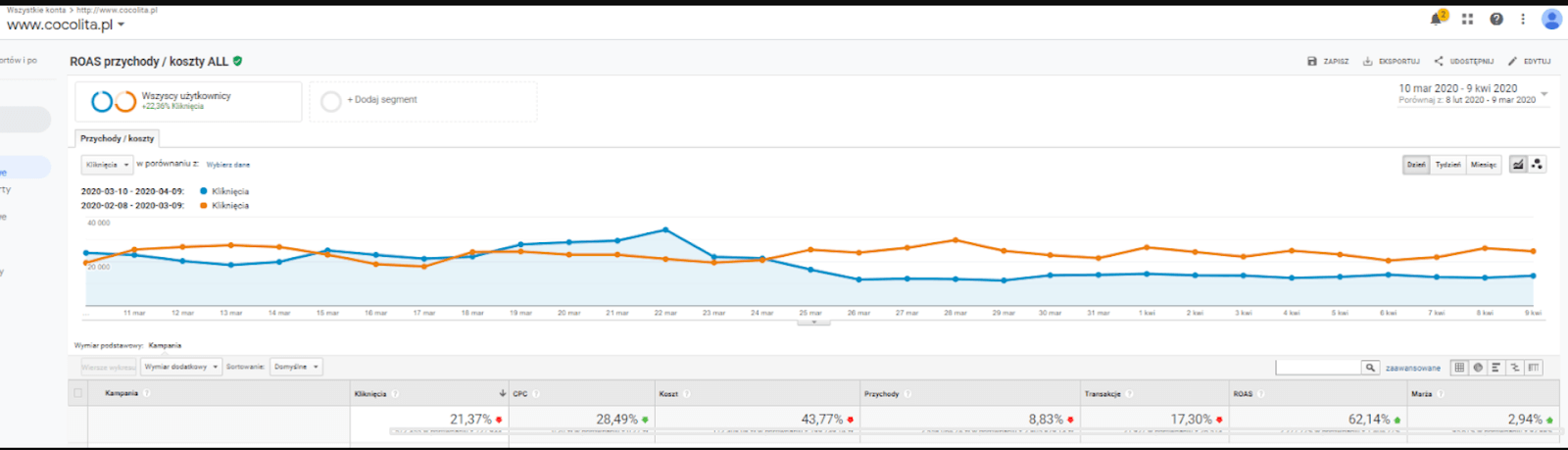Set graph interval to Tydzień
Screen dimensions: 1568x450
tap(1447, 165)
